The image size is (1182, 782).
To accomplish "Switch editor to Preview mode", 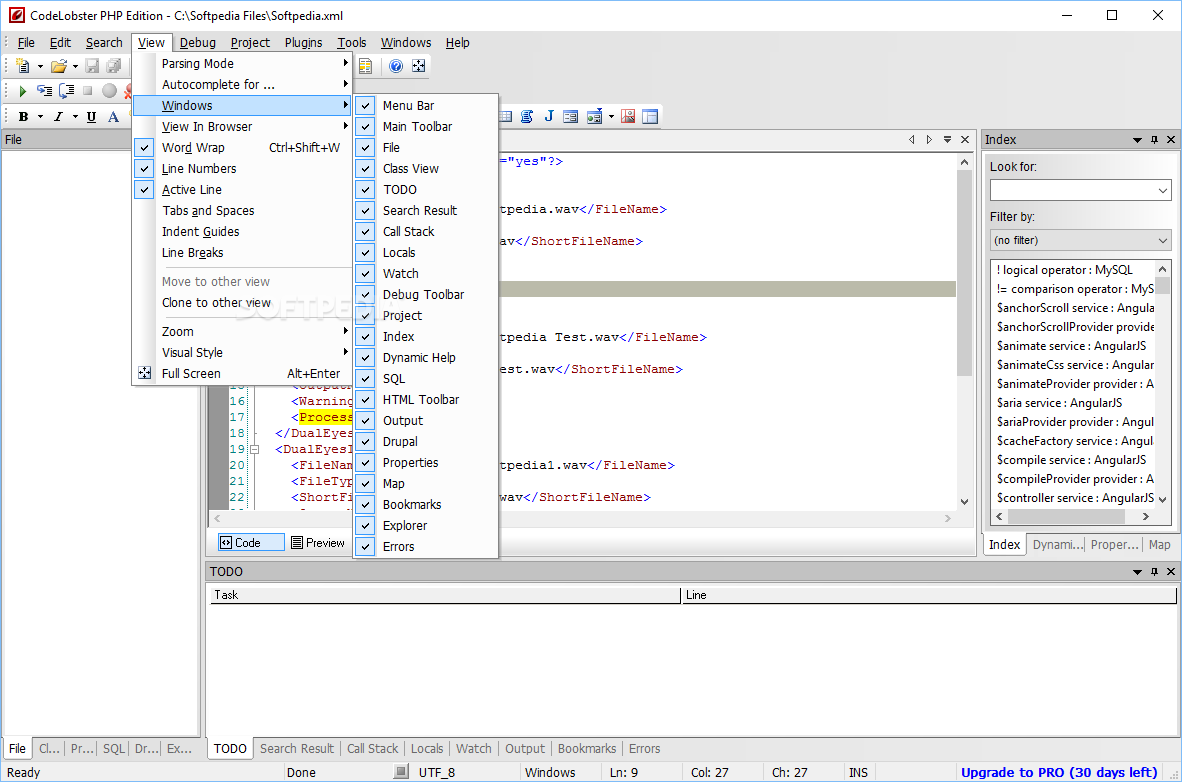I will pos(317,542).
